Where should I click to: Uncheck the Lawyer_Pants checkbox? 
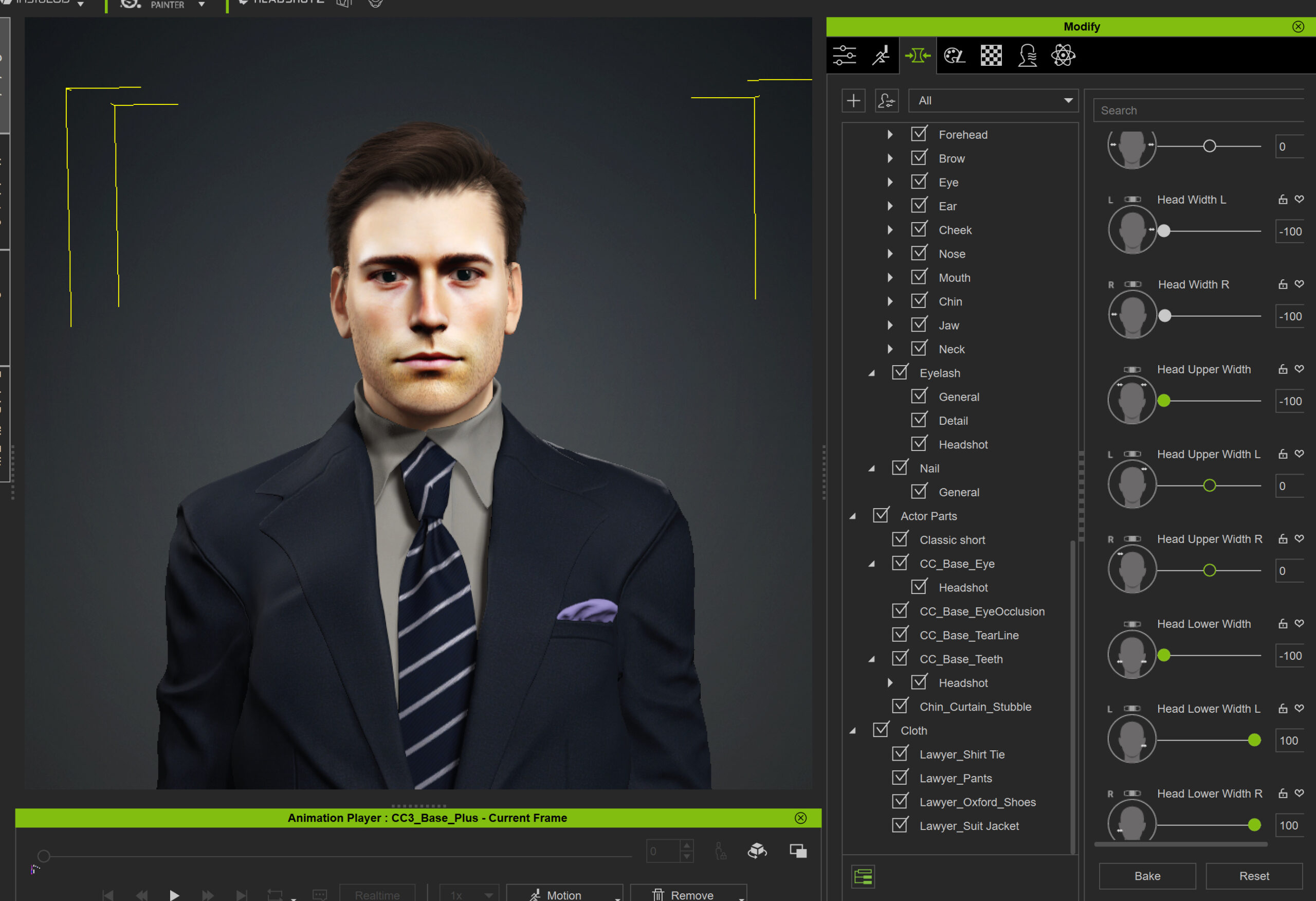900,778
